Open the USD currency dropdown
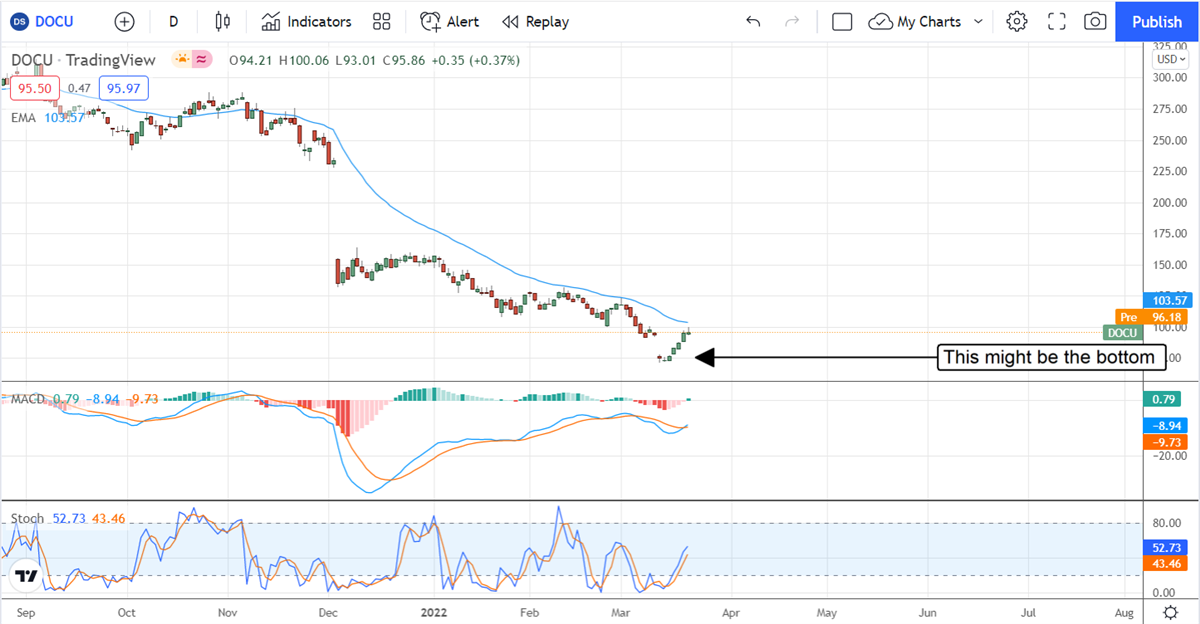Viewport: 1200px width, 624px height. (1167, 59)
